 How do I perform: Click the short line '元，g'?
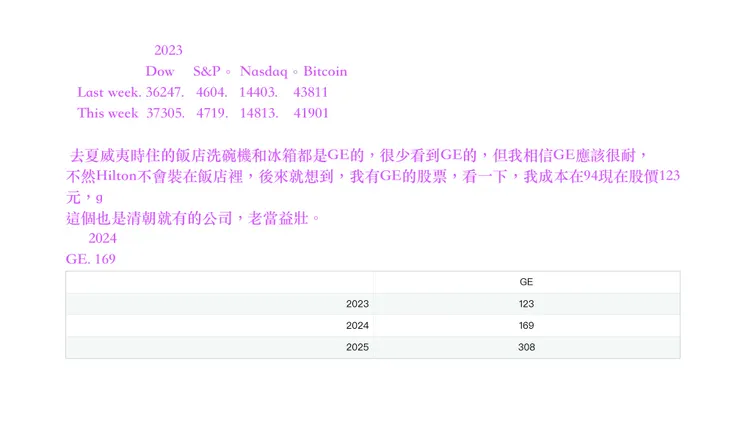(x=84, y=197)
